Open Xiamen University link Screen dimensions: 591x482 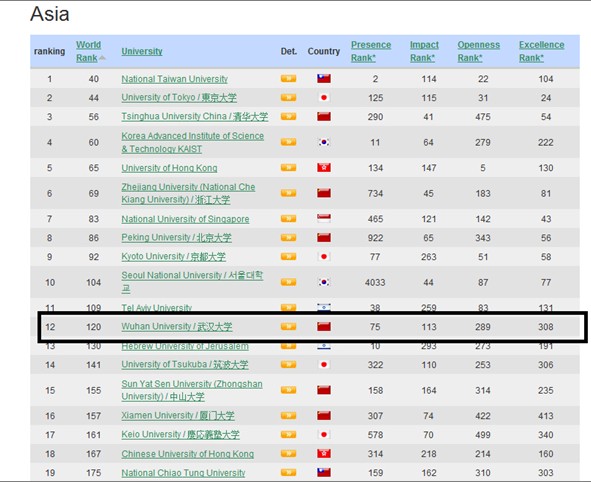(x=178, y=416)
